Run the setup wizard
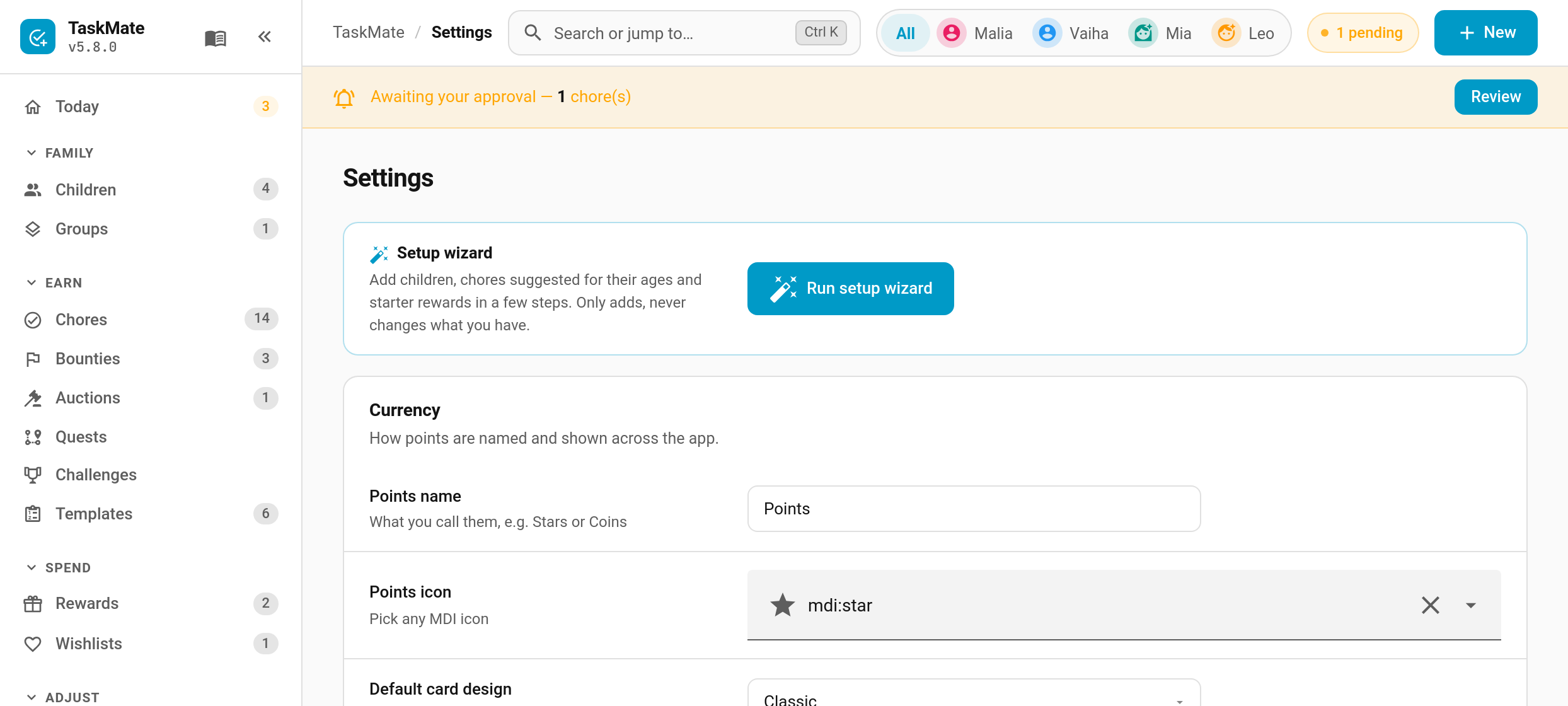 (x=850, y=289)
